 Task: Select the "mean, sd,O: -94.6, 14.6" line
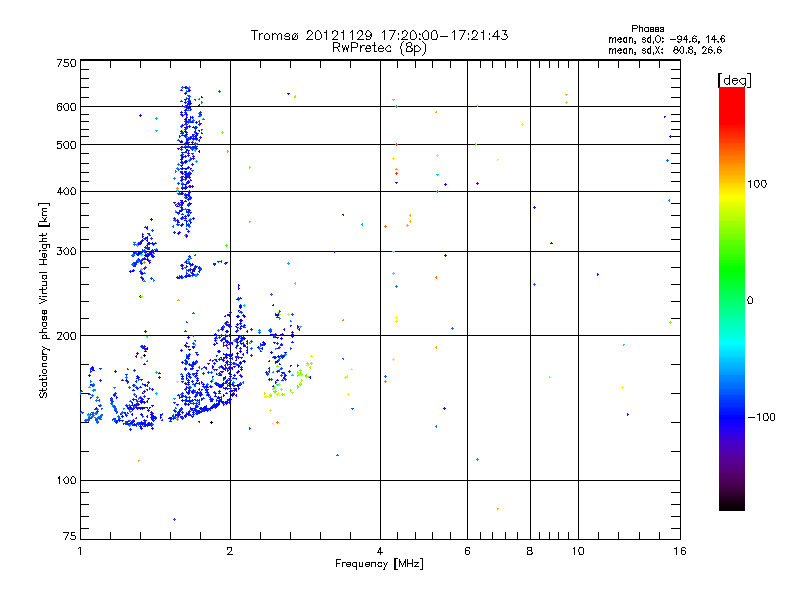666,39
